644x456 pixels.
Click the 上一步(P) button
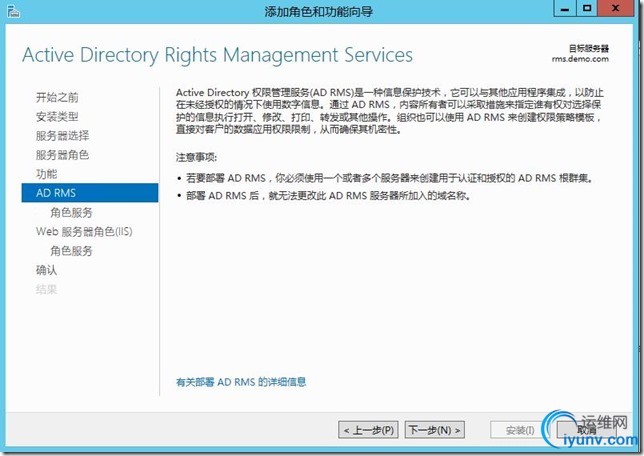pyautogui.click(x=368, y=430)
